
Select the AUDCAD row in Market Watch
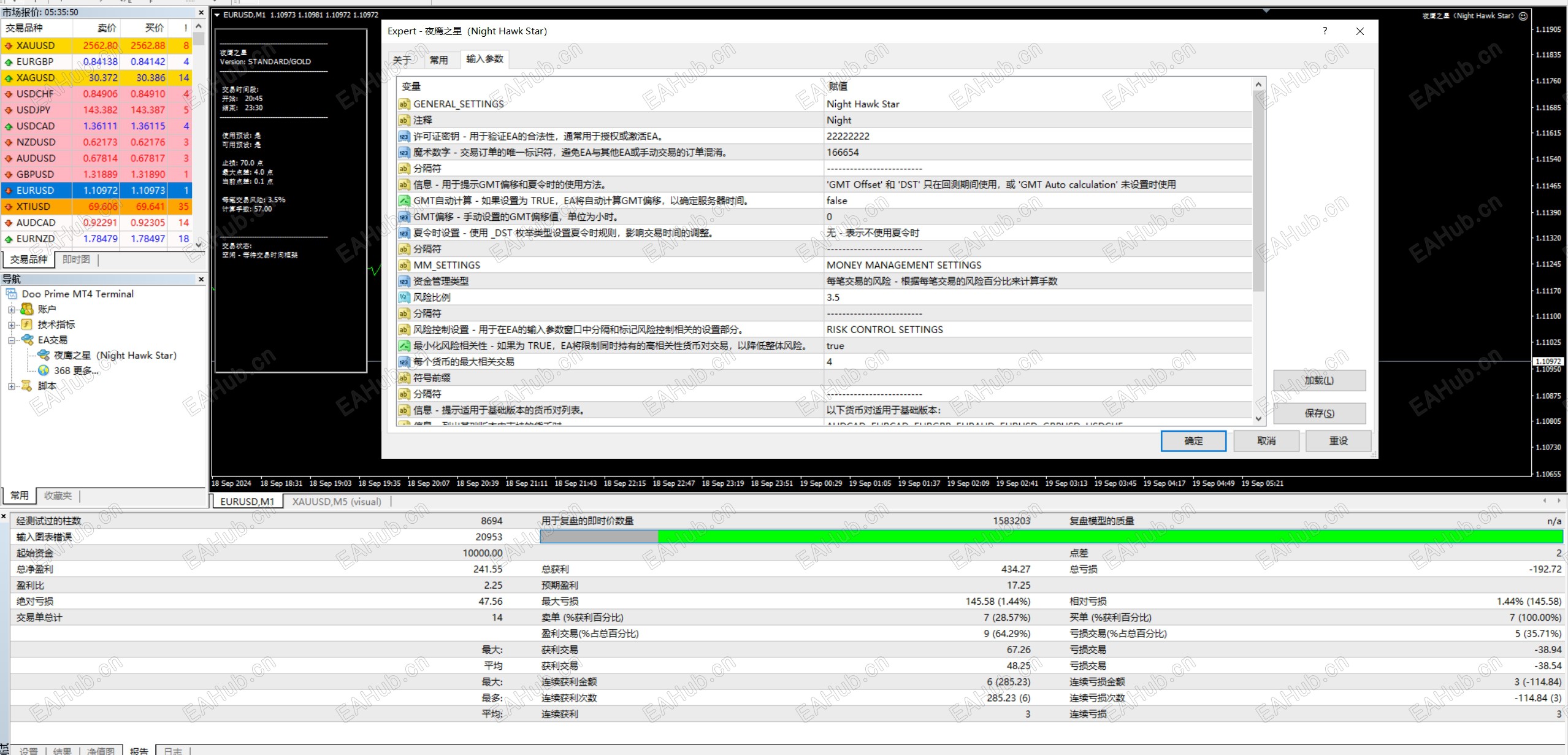(97, 223)
